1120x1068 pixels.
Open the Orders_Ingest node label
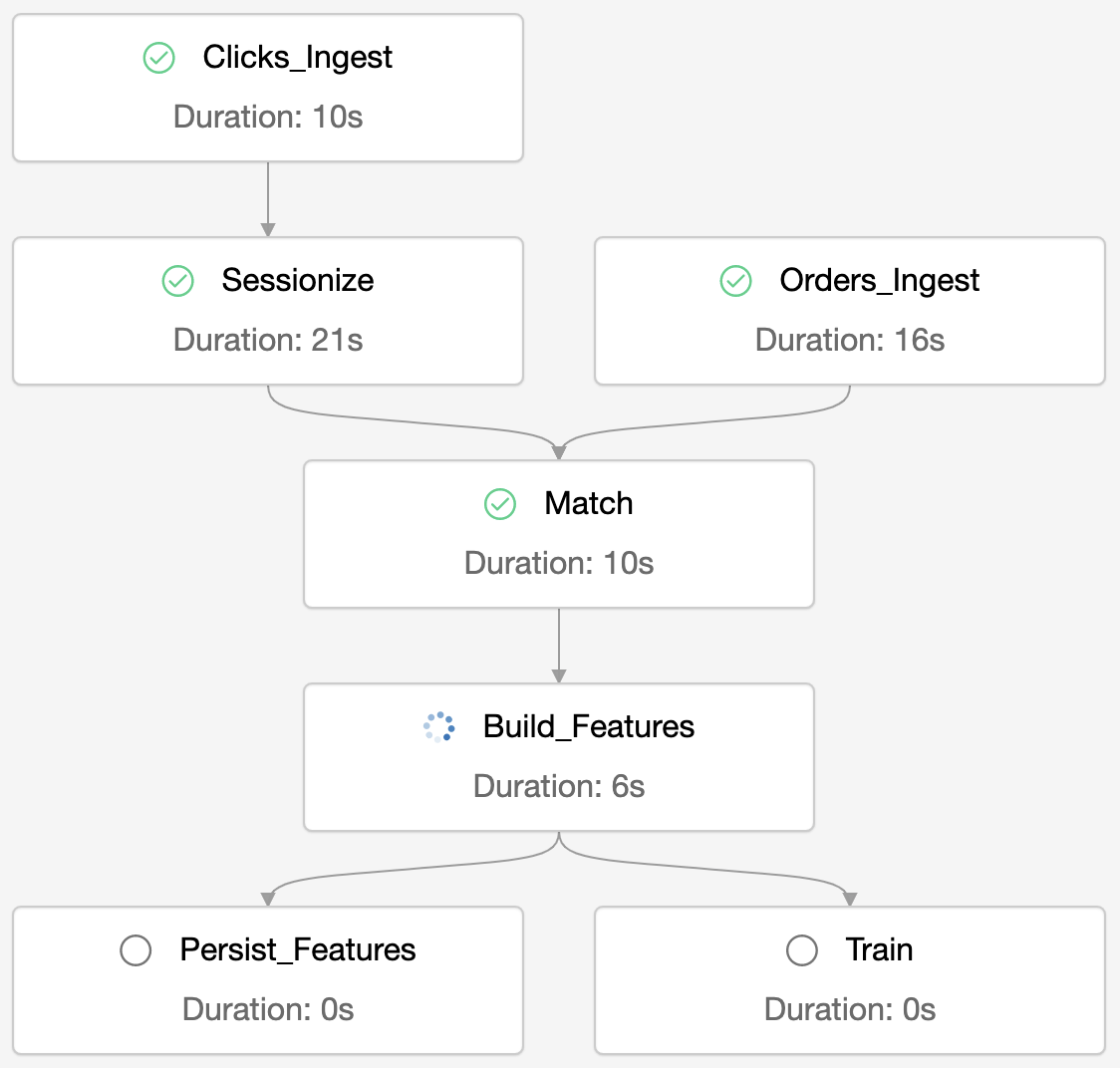click(879, 281)
